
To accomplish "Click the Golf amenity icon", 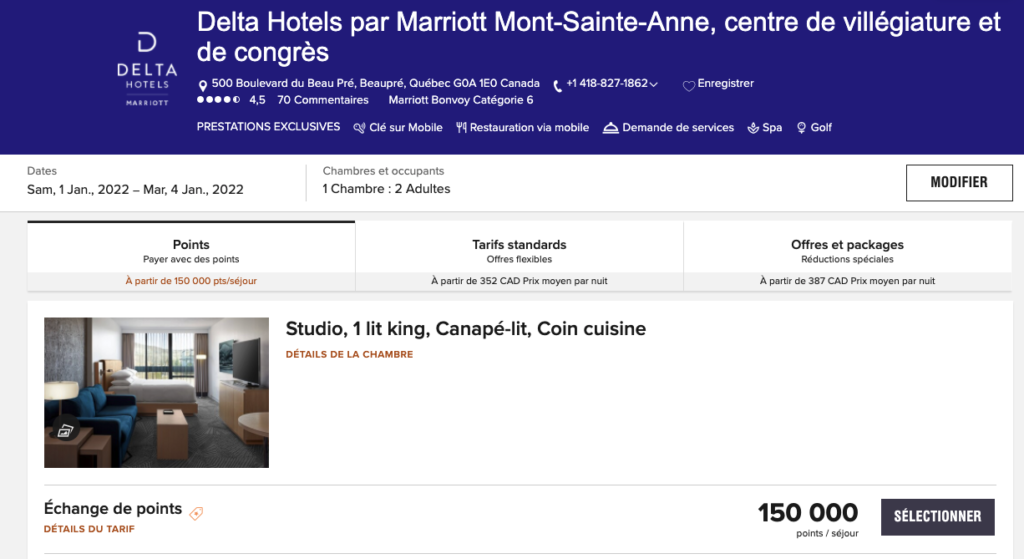I will (x=801, y=128).
